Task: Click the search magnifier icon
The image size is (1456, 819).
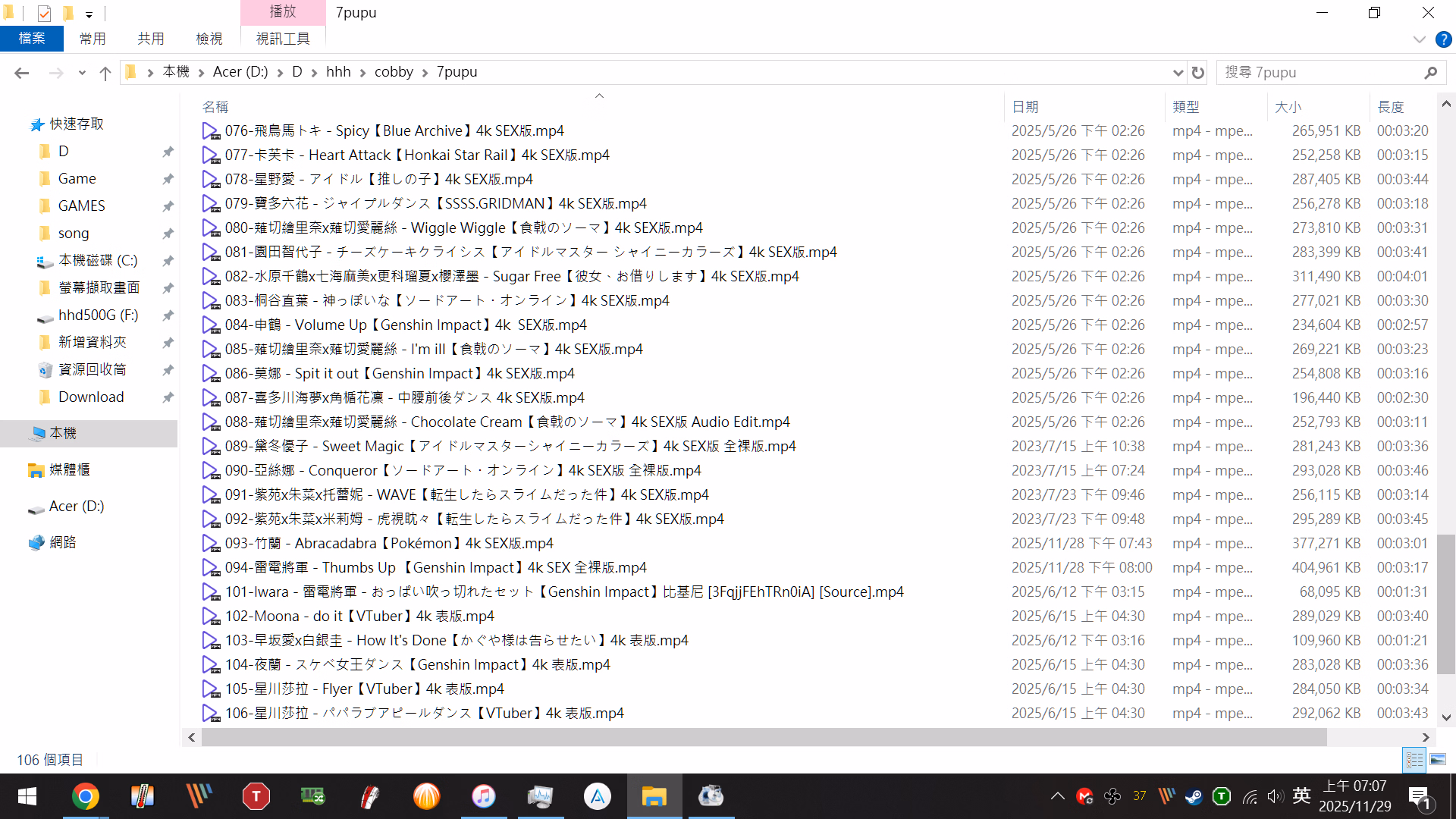Action: (1430, 73)
